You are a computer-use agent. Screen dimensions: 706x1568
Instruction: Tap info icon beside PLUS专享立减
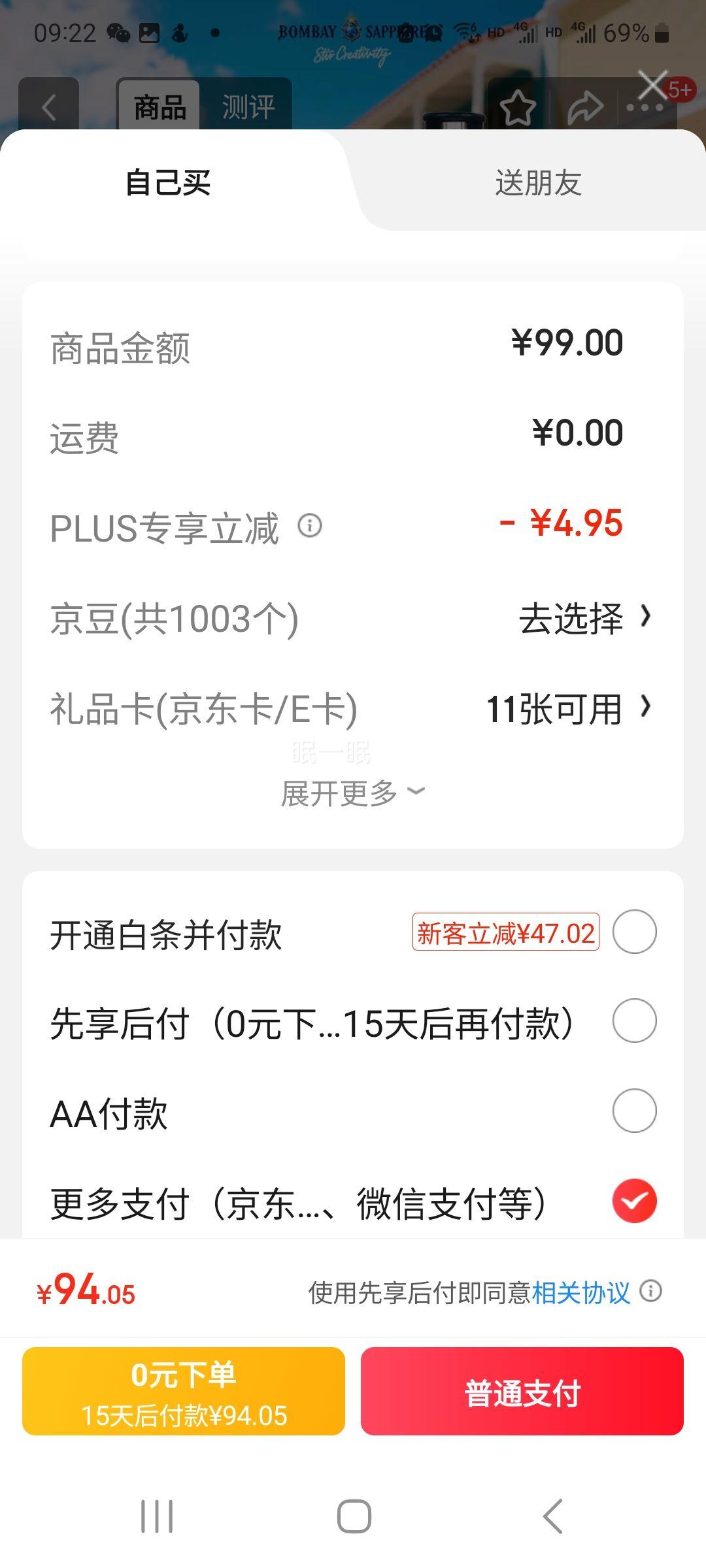310,525
